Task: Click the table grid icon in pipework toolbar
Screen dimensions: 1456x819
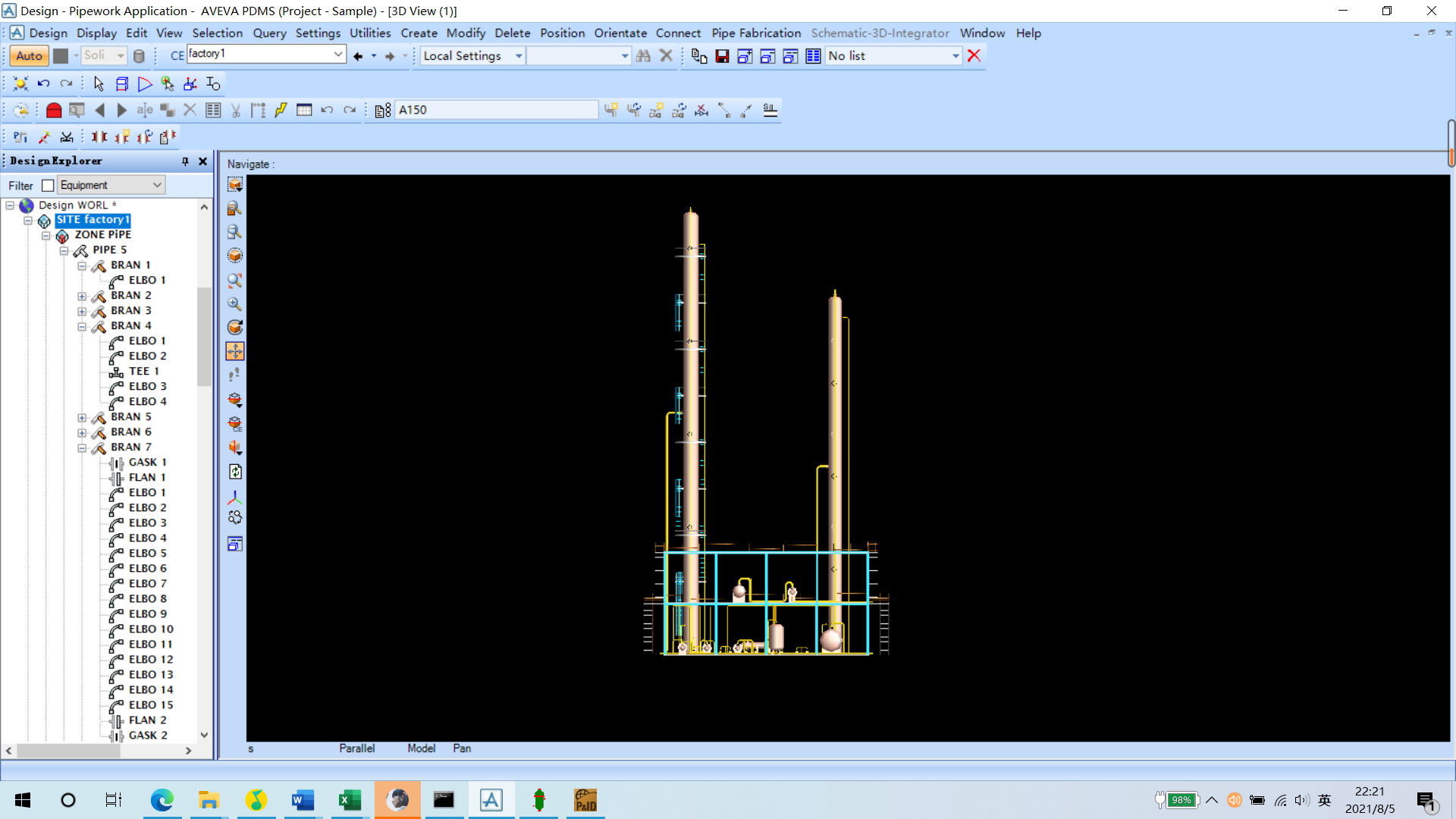Action: tap(304, 110)
